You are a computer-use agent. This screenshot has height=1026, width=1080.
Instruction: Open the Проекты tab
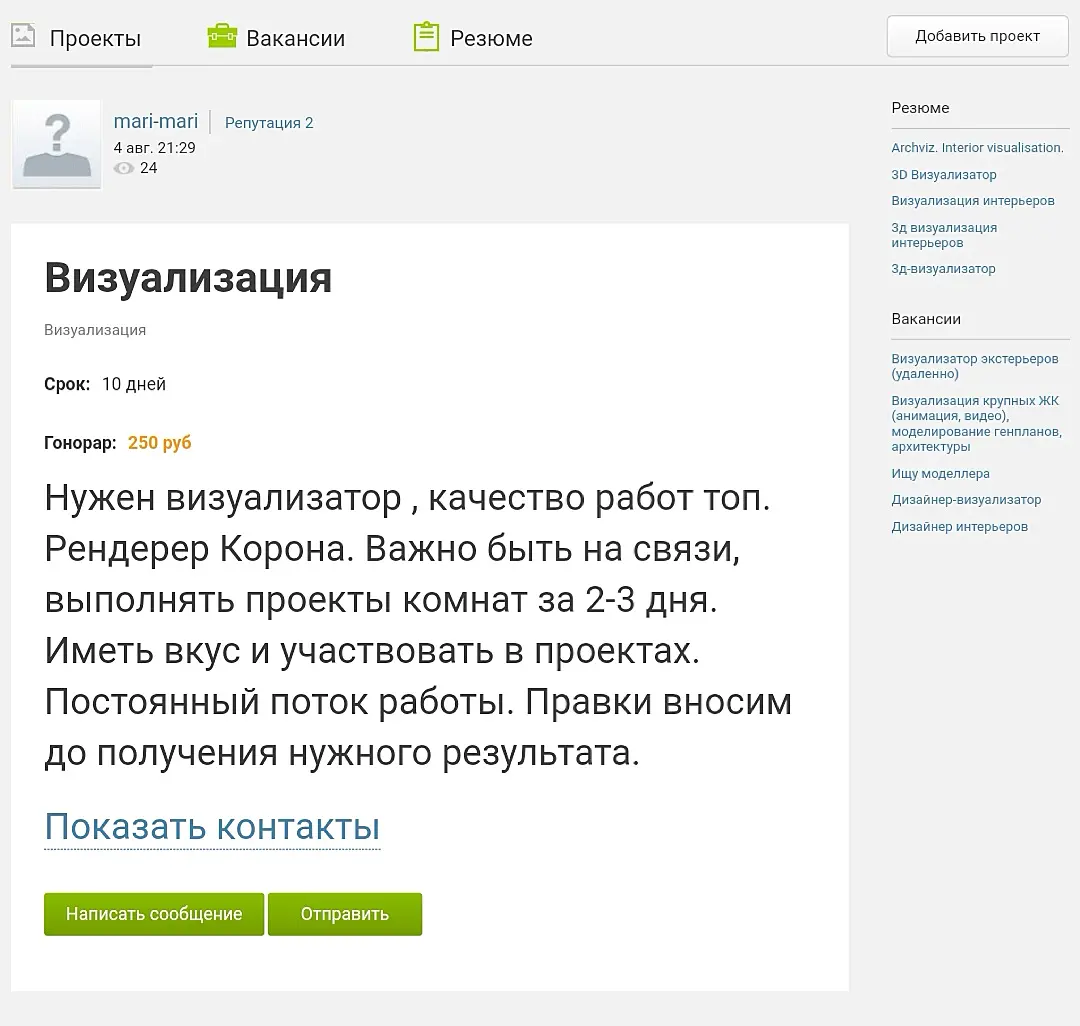coord(95,39)
